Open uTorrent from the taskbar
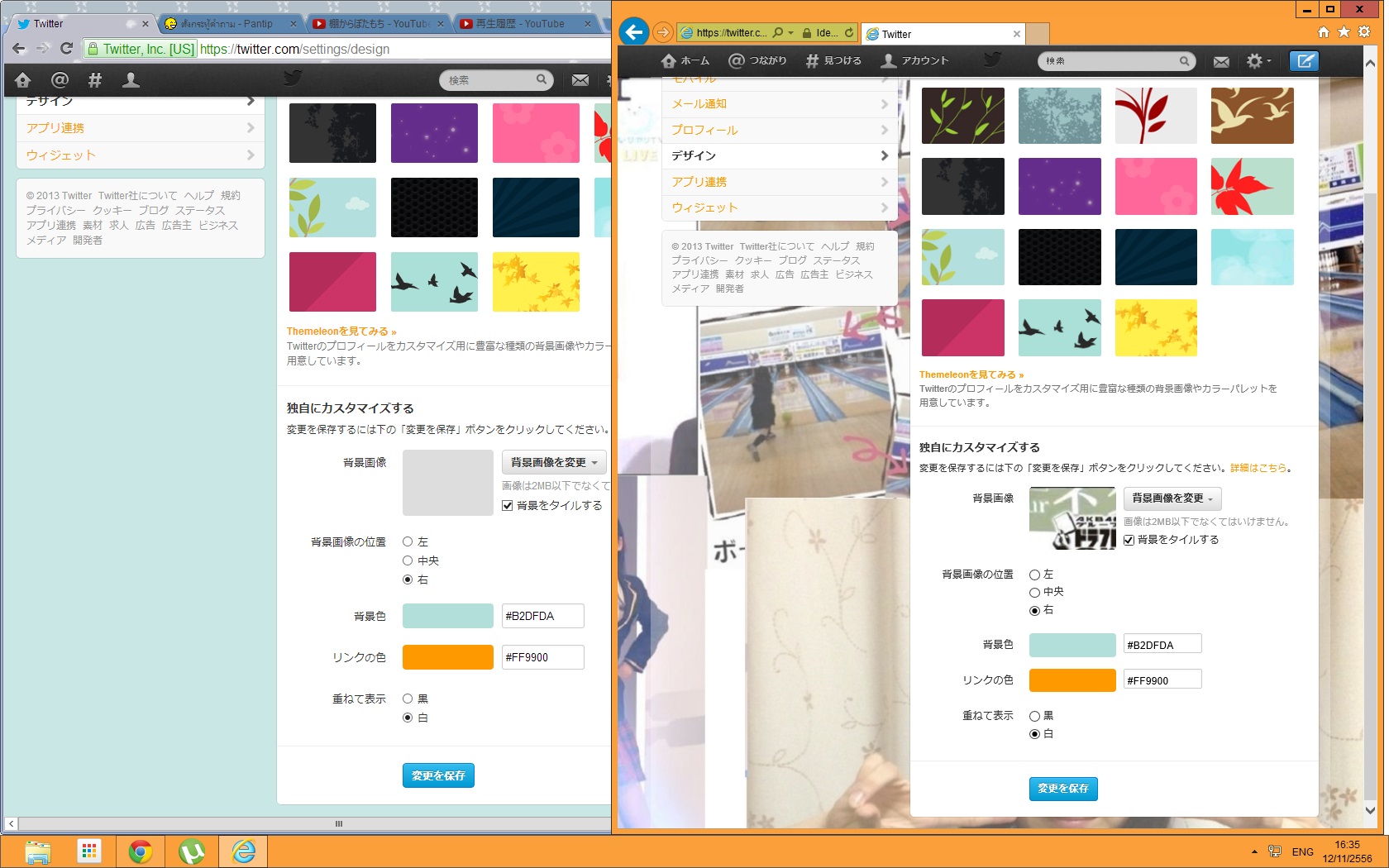Viewport: 1389px width, 868px height. pos(192,851)
